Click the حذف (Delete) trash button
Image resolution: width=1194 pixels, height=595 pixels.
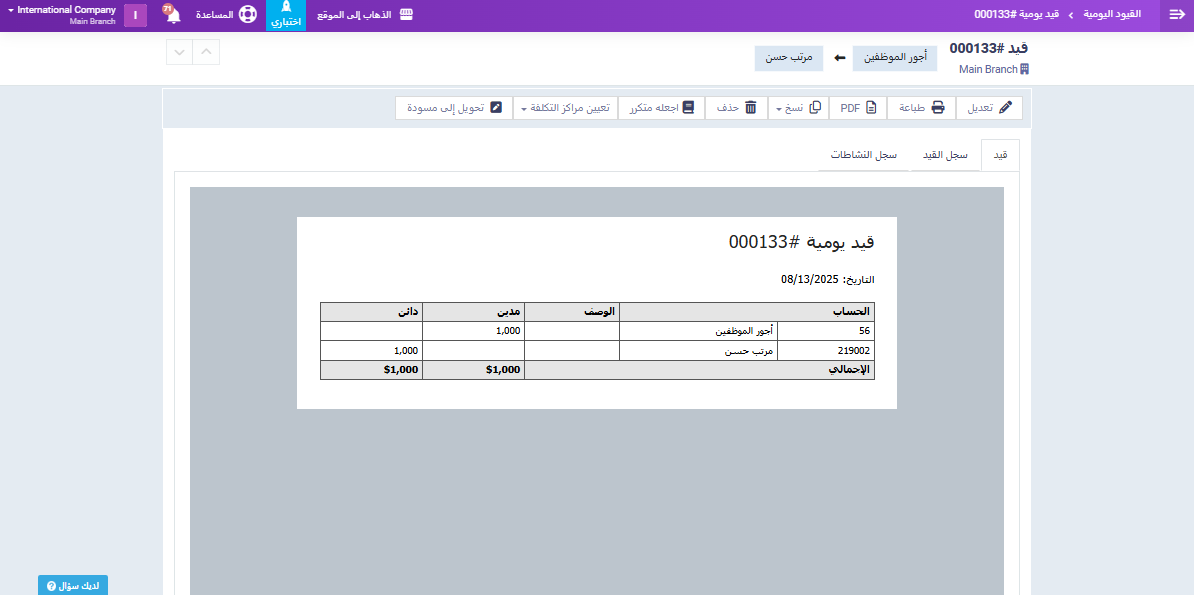(736, 108)
